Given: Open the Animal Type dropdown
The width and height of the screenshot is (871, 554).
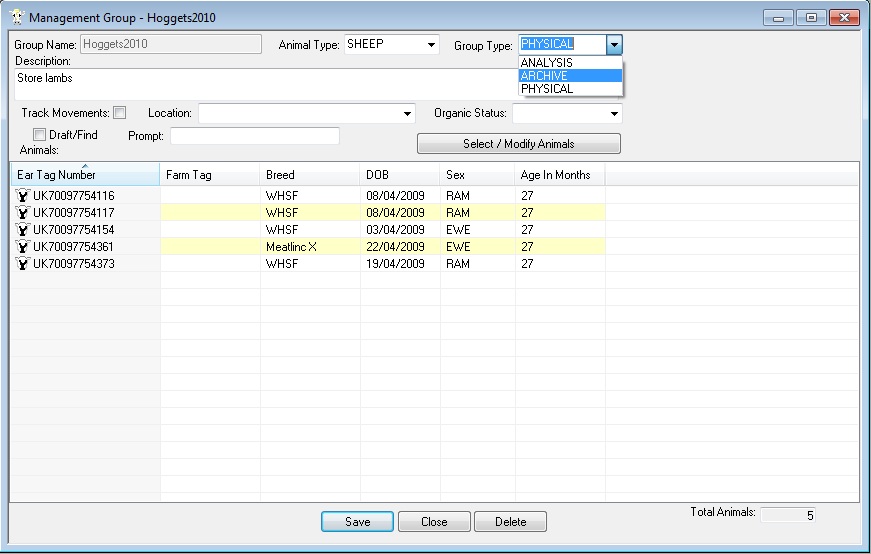Looking at the screenshot, I should pyautogui.click(x=431, y=44).
